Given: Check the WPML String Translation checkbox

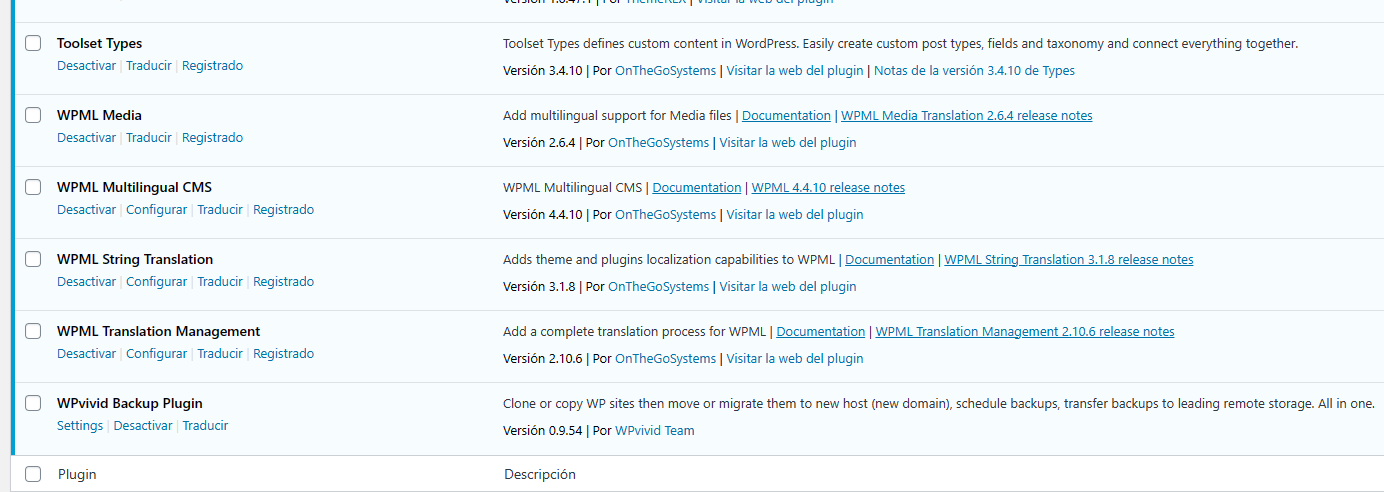Looking at the screenshot, I should pyautogui.click(x=33, y=259).
